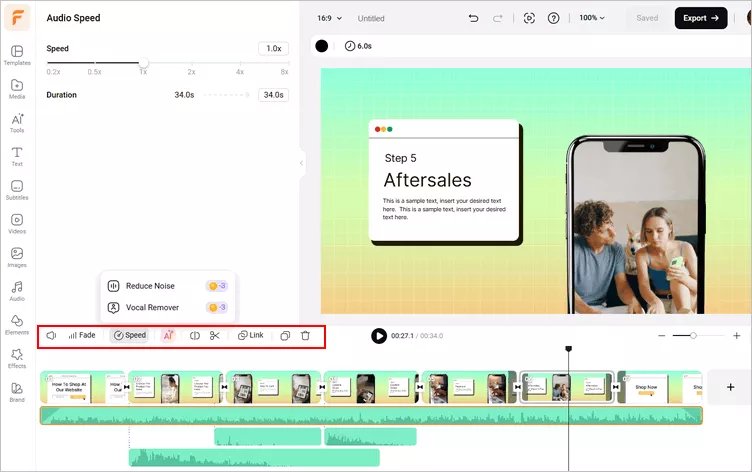This screenshot has width=752, height=472.
Task: Click the Export button
Action: pos(701,18)
